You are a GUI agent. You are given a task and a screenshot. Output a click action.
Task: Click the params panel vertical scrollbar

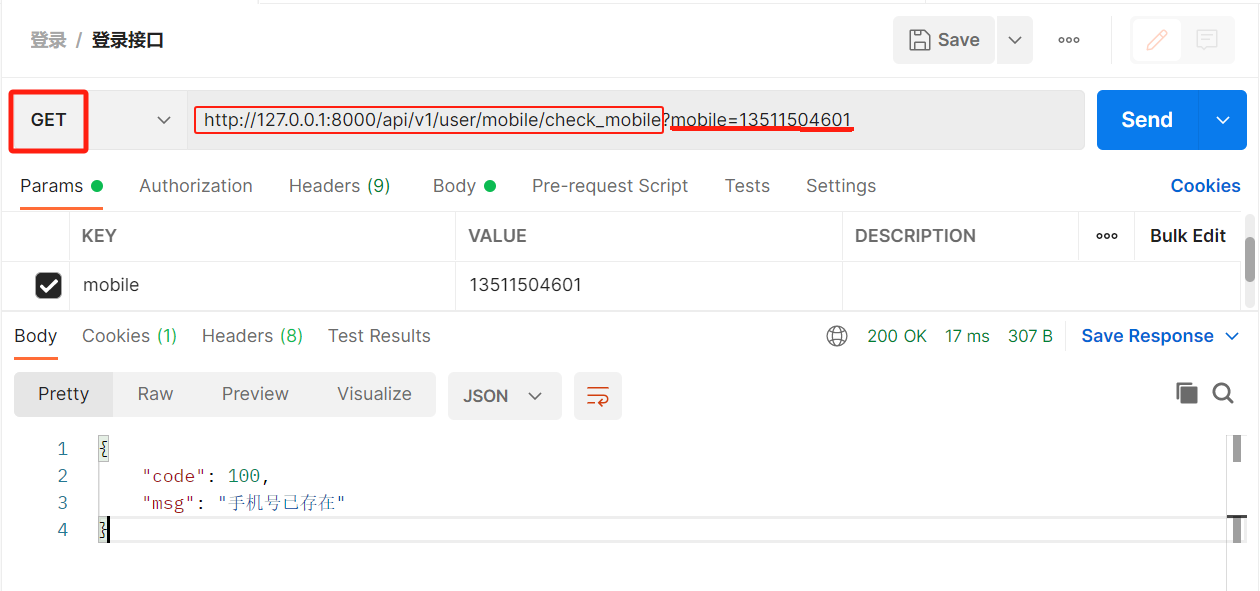click(1250, 260)
